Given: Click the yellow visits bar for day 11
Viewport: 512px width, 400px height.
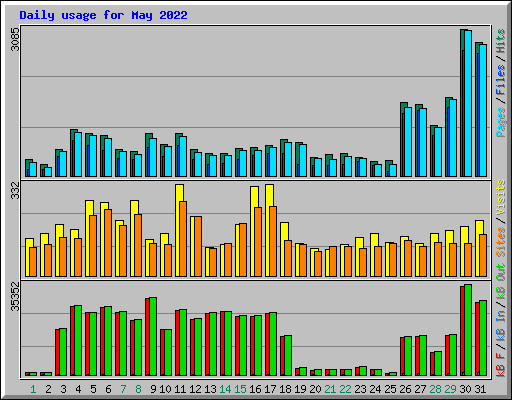Looking at the screenshot, I should [x=180, y=230].
